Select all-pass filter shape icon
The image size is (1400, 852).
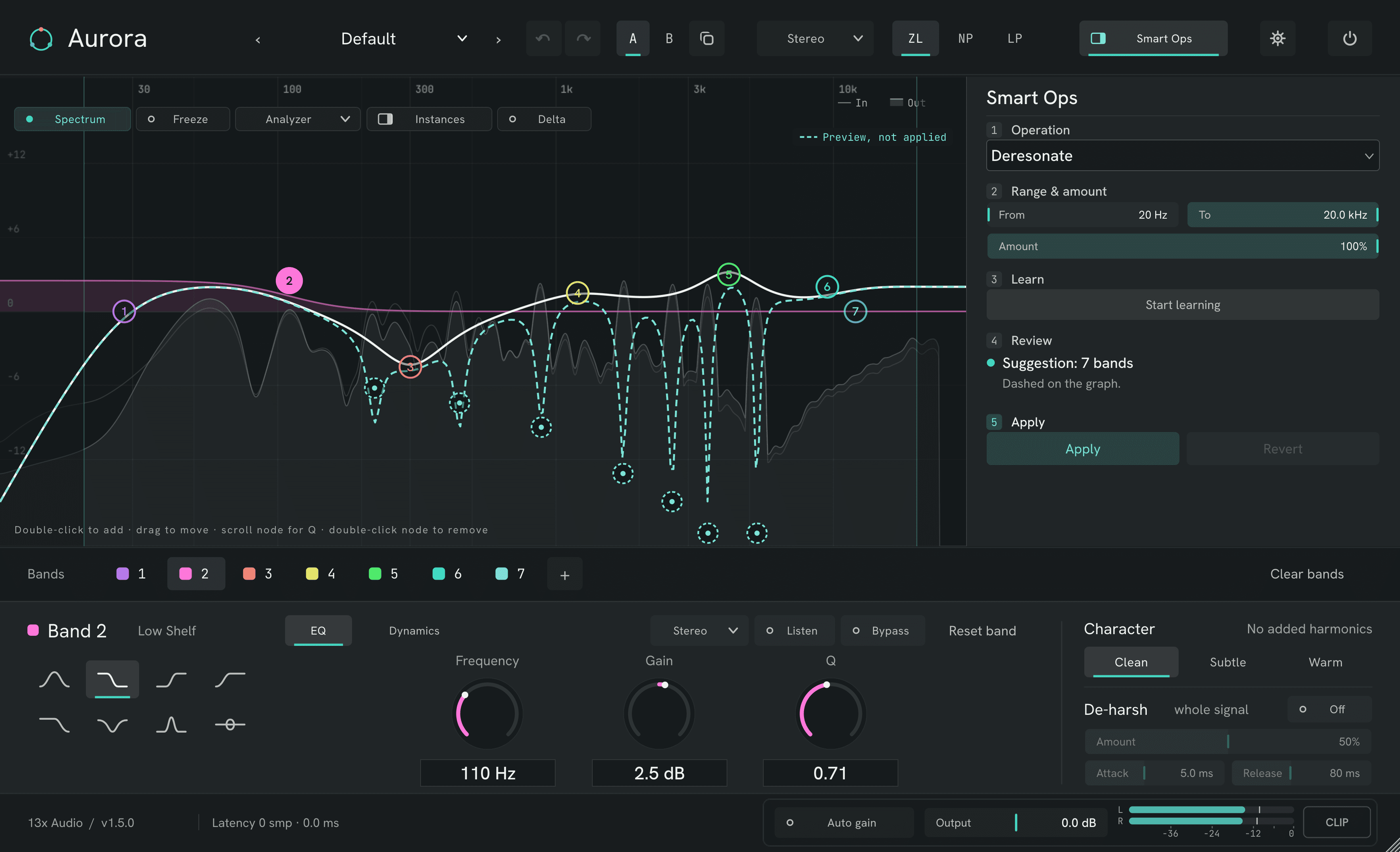click(230, 725)
